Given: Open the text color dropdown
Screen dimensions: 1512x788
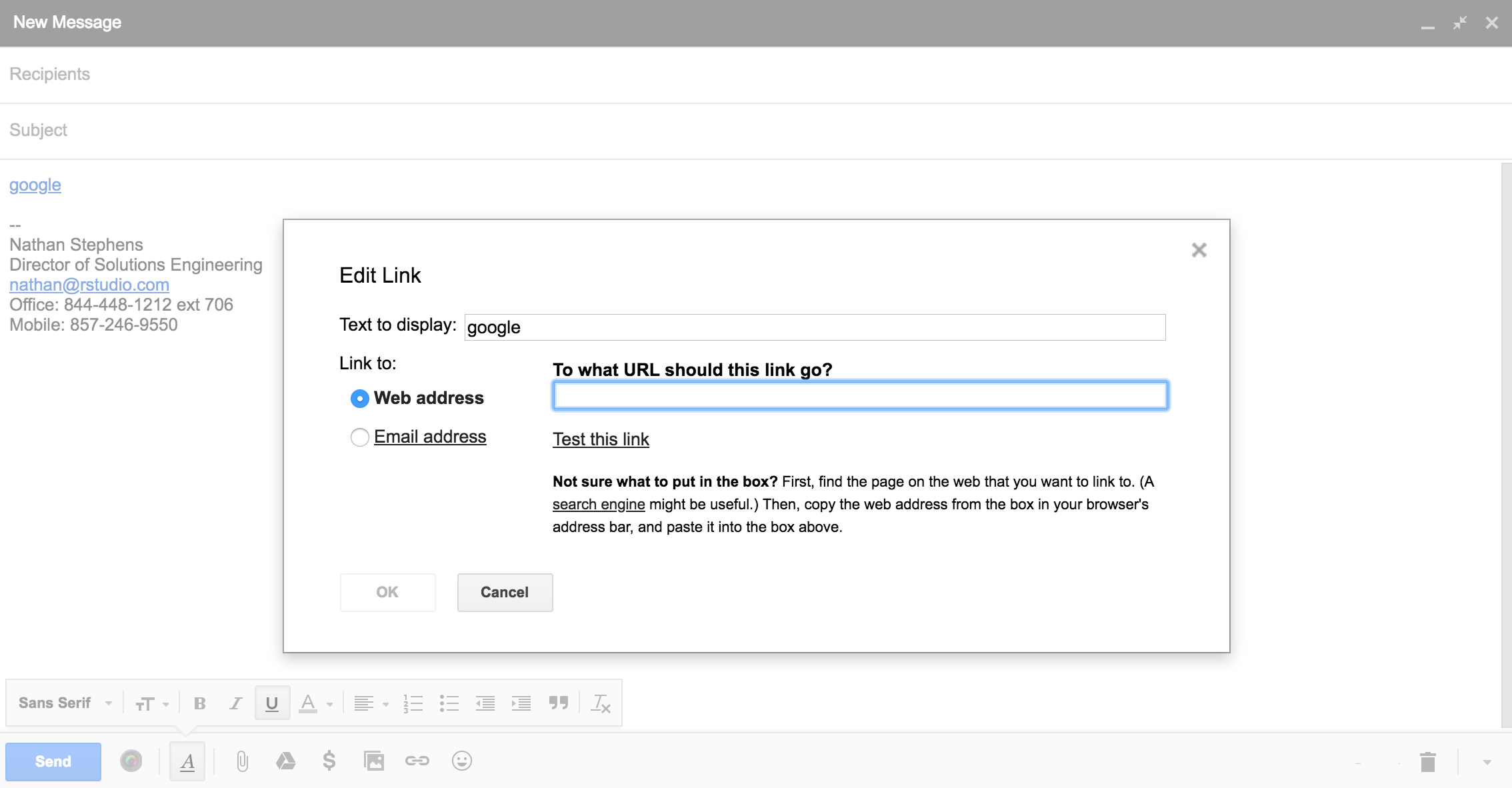Looking at the screenshot, I should point(315,703).
